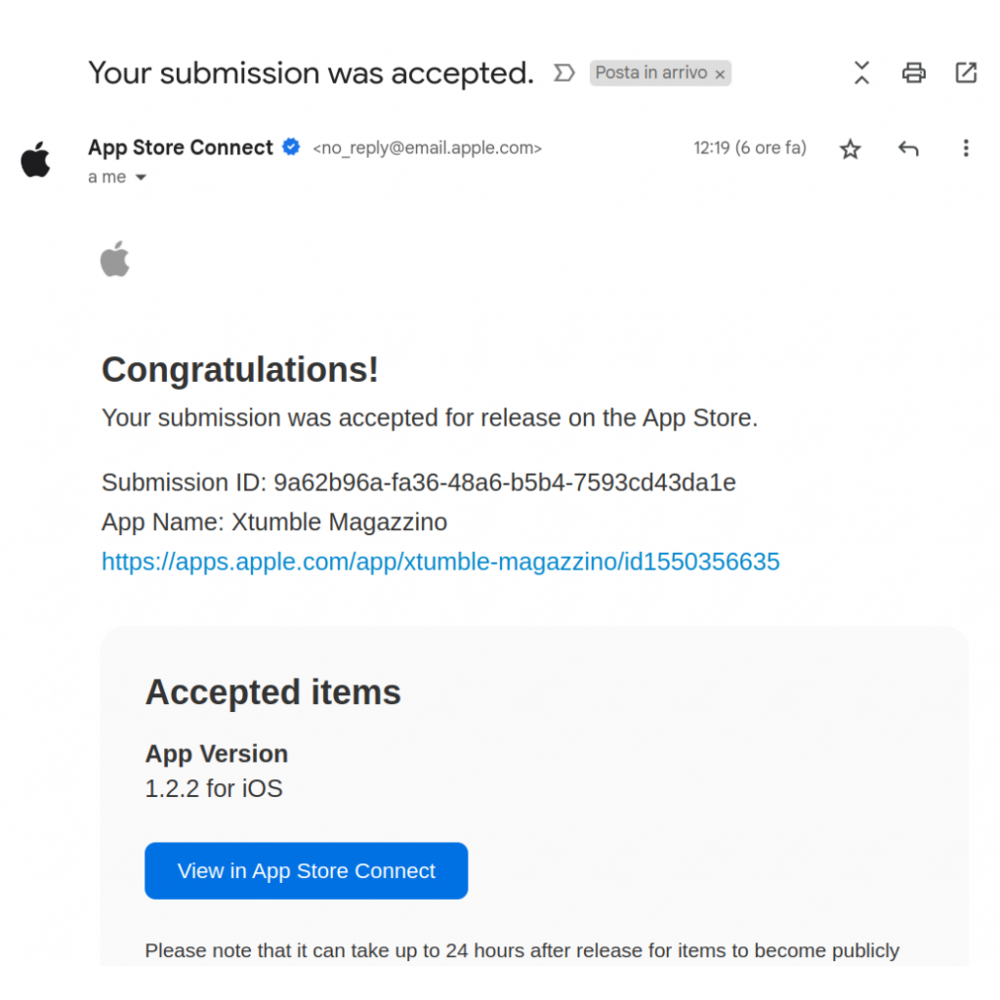
Task: Click the email subject line text
Action: click(x=311, y=73)
